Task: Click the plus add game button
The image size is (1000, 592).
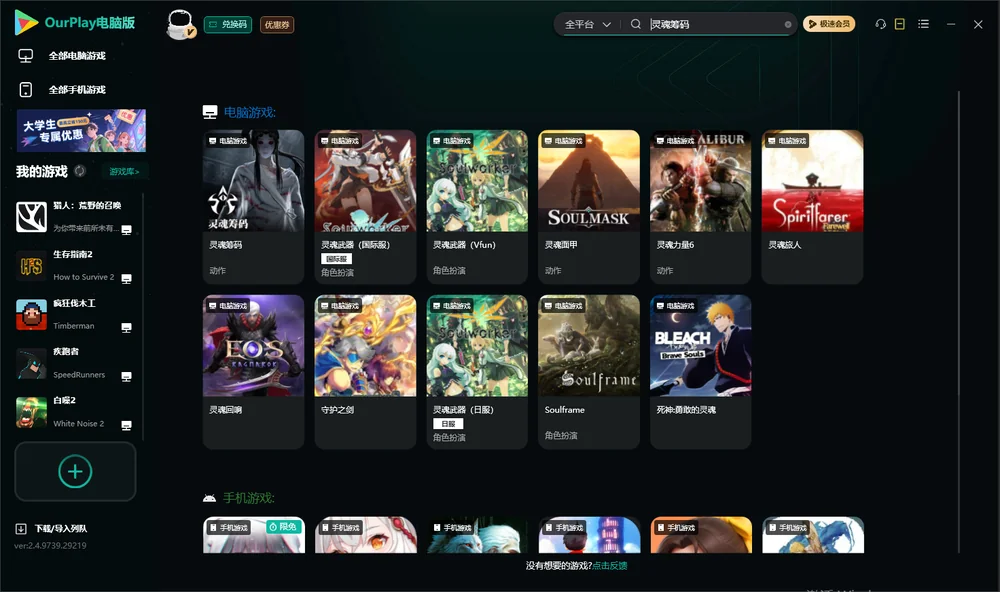Action: click(x=75, y=471)
